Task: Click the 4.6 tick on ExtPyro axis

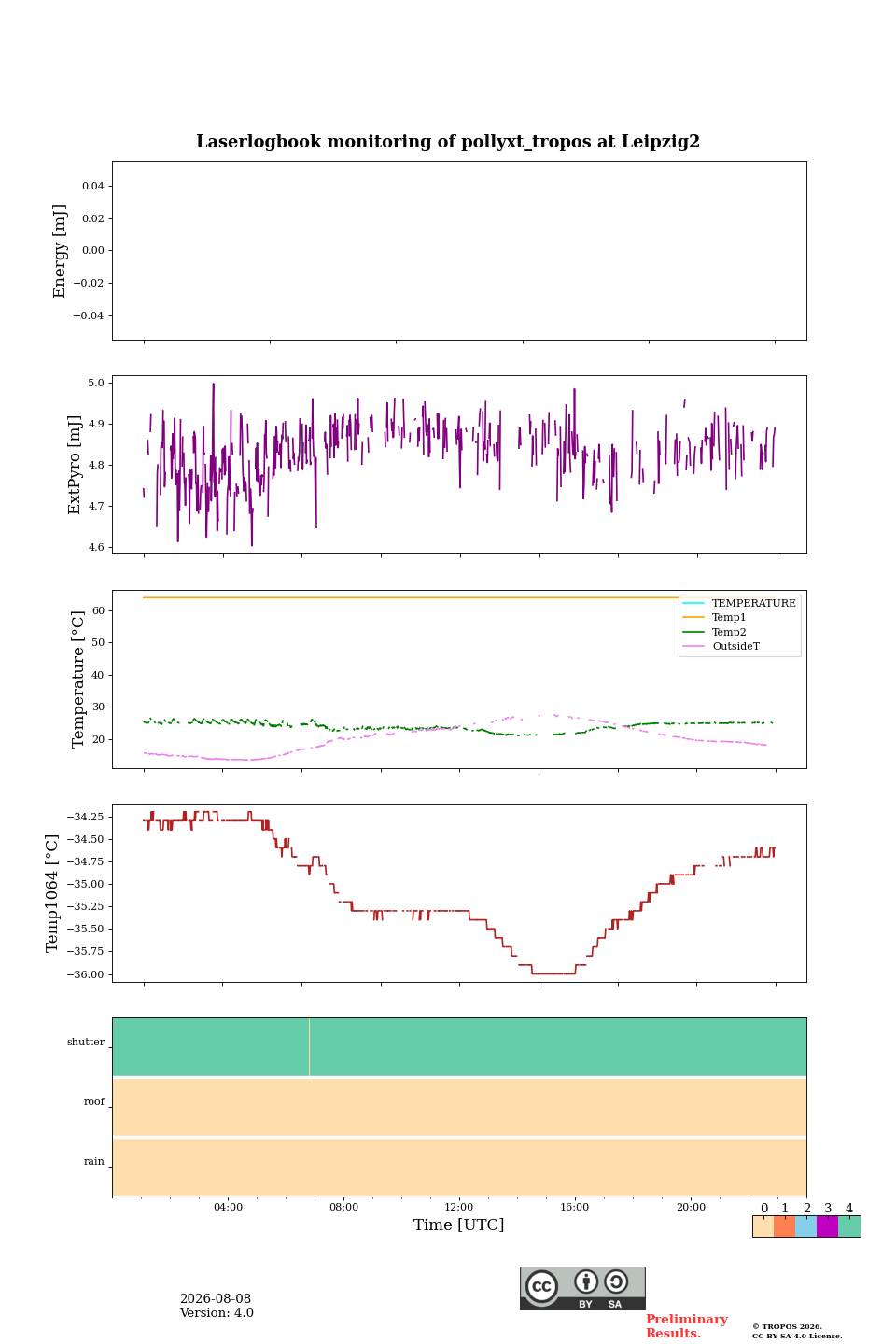Action: click(x=95, y=547)
